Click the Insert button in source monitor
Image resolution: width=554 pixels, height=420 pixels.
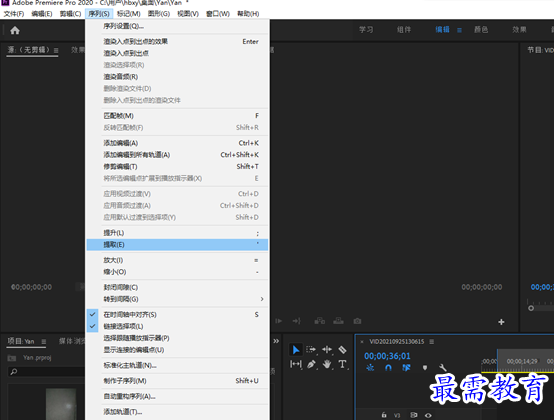(x=319, y=321)
